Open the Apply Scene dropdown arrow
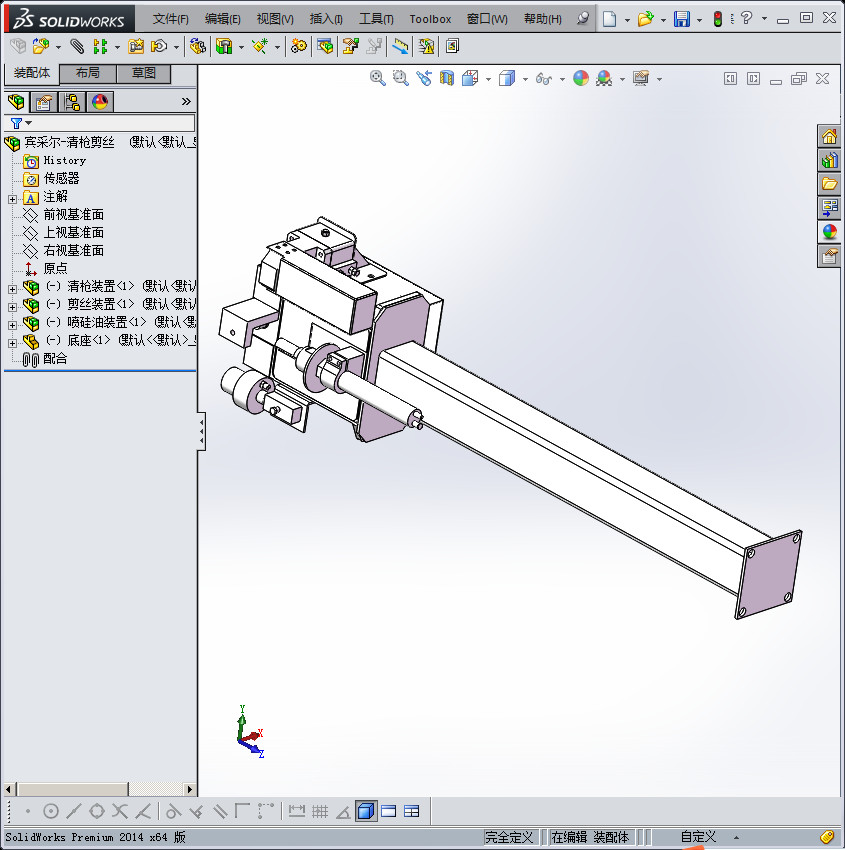Image resolution: width=845 pixels, height=850 pixels. click(622, 79)
